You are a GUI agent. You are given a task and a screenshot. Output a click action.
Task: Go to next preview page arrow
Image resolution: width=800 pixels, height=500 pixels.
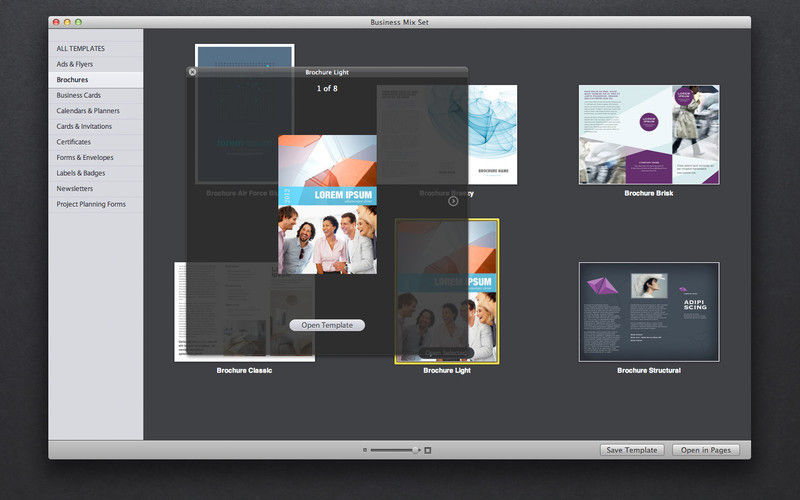pyautogui.click(x=453, y=202)
